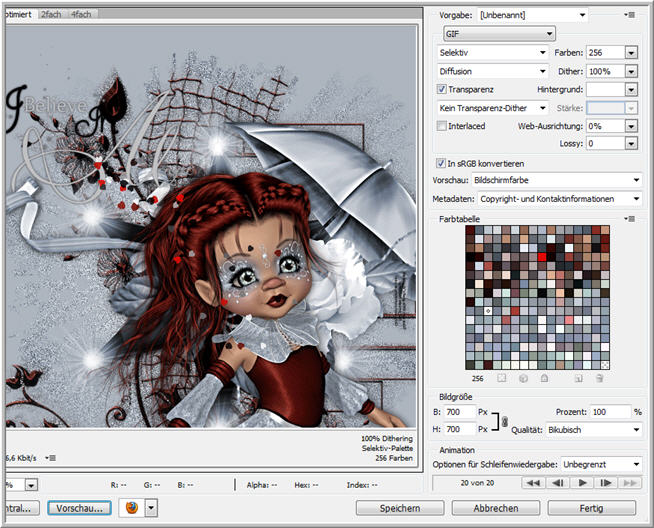Click the shift colors to web palette icon

coord(523,378)
